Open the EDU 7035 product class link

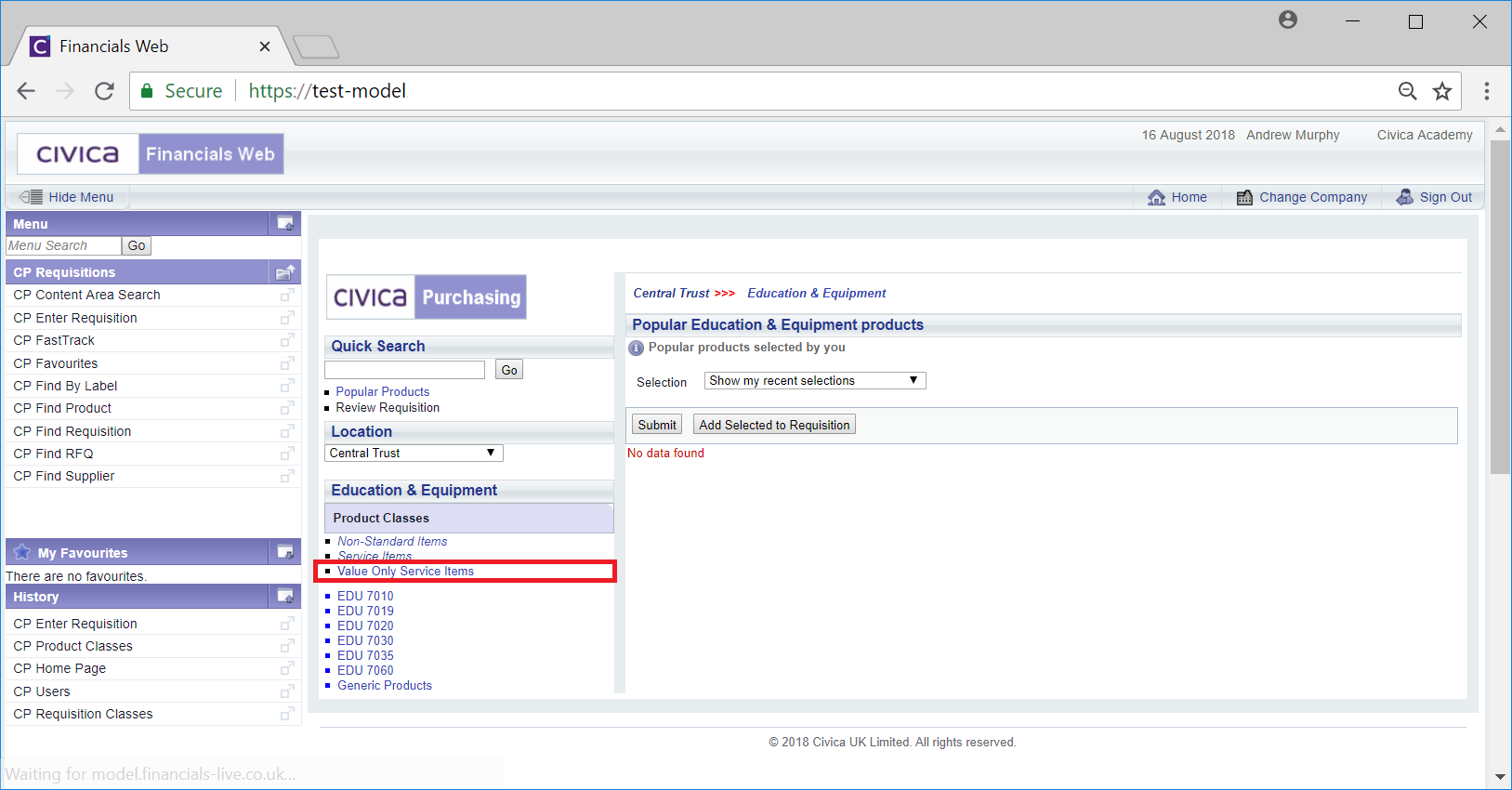365,655
